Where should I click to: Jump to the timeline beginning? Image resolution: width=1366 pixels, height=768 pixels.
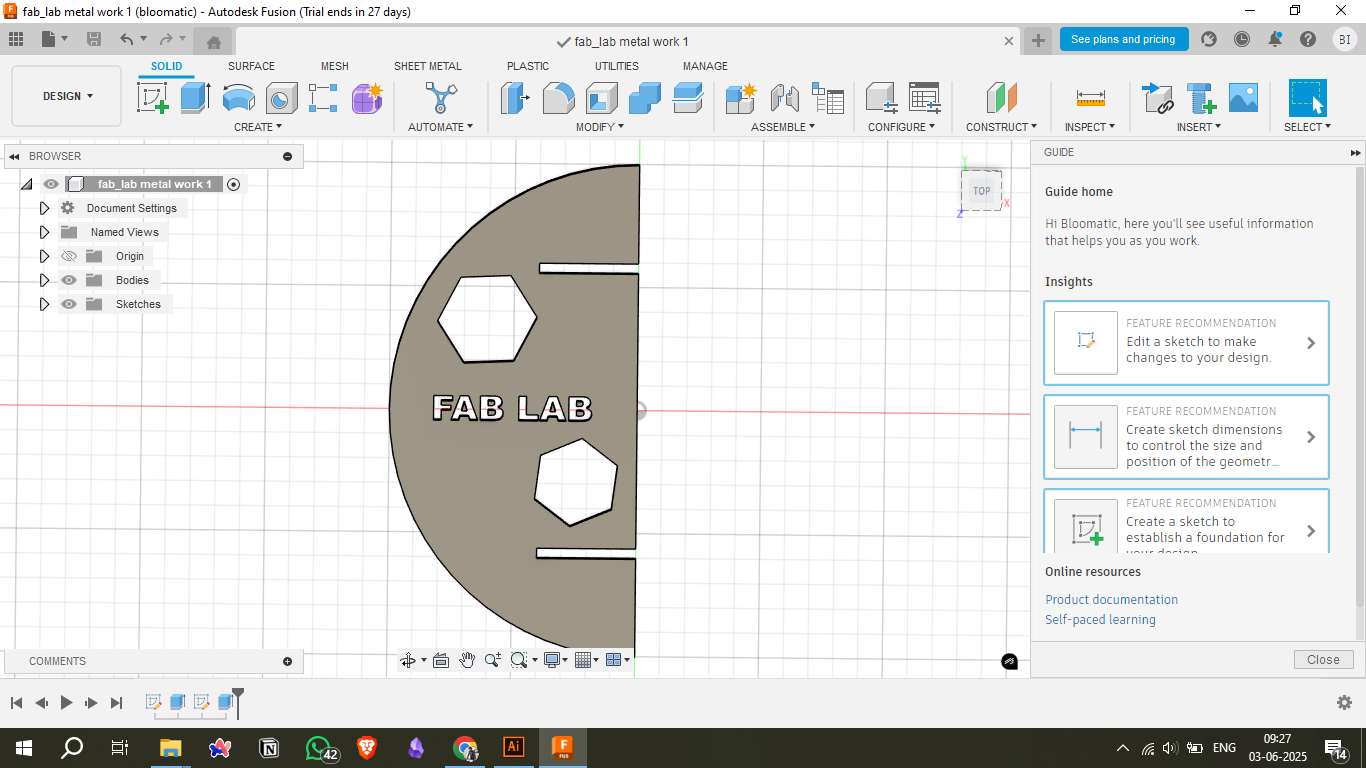point(16,703)
